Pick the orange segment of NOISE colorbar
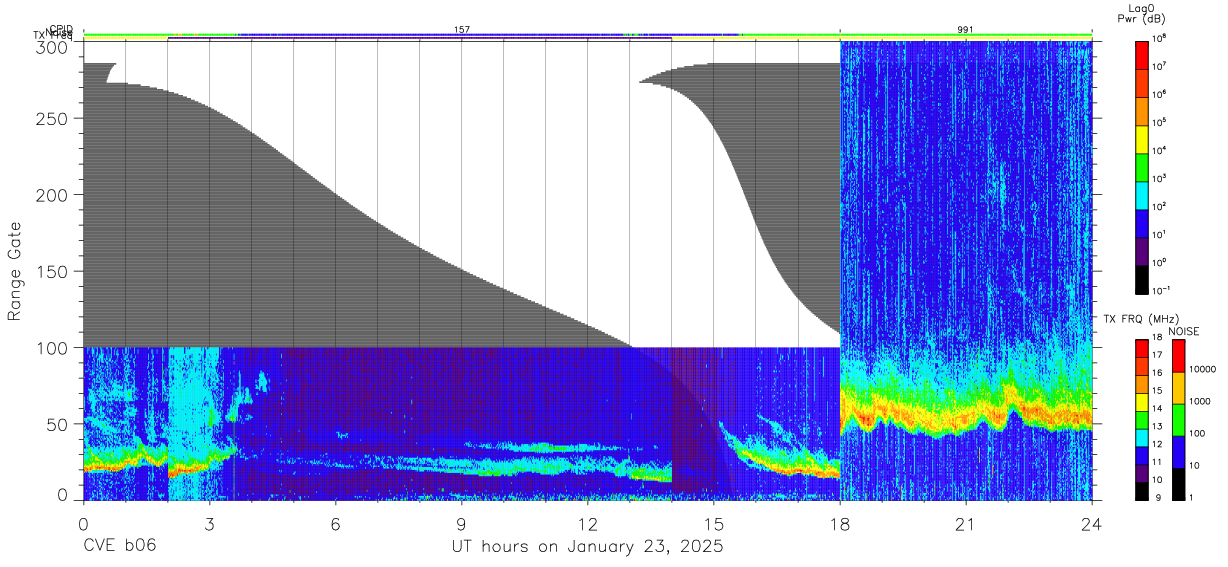 1178,388
